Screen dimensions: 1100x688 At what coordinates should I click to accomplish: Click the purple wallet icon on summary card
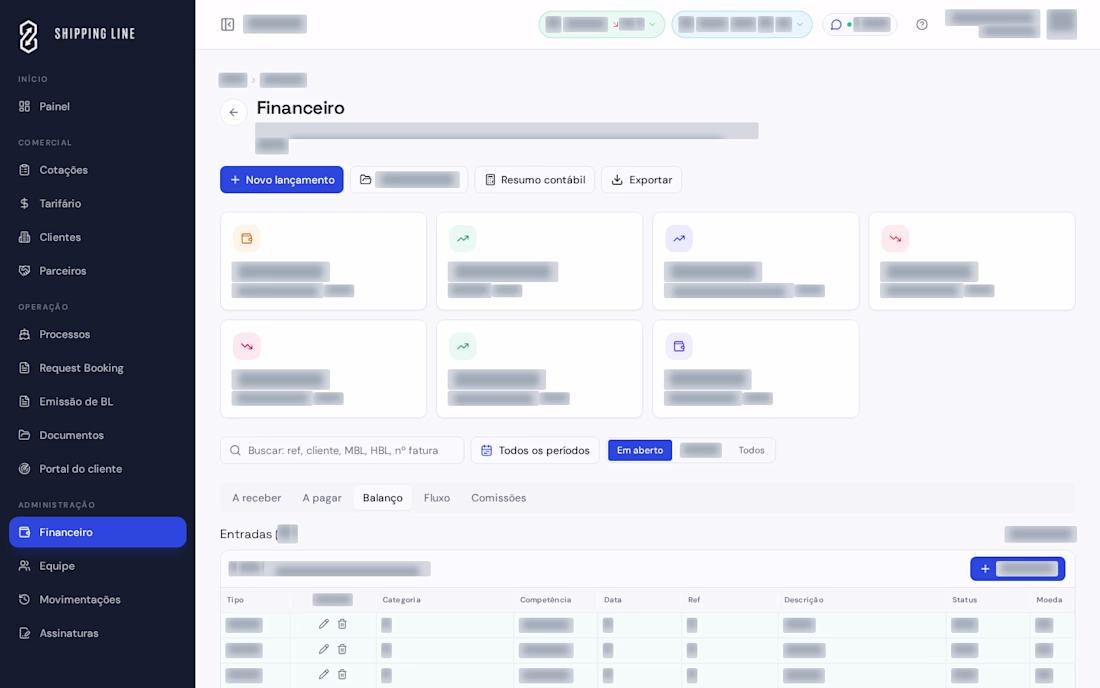[679, 346]
